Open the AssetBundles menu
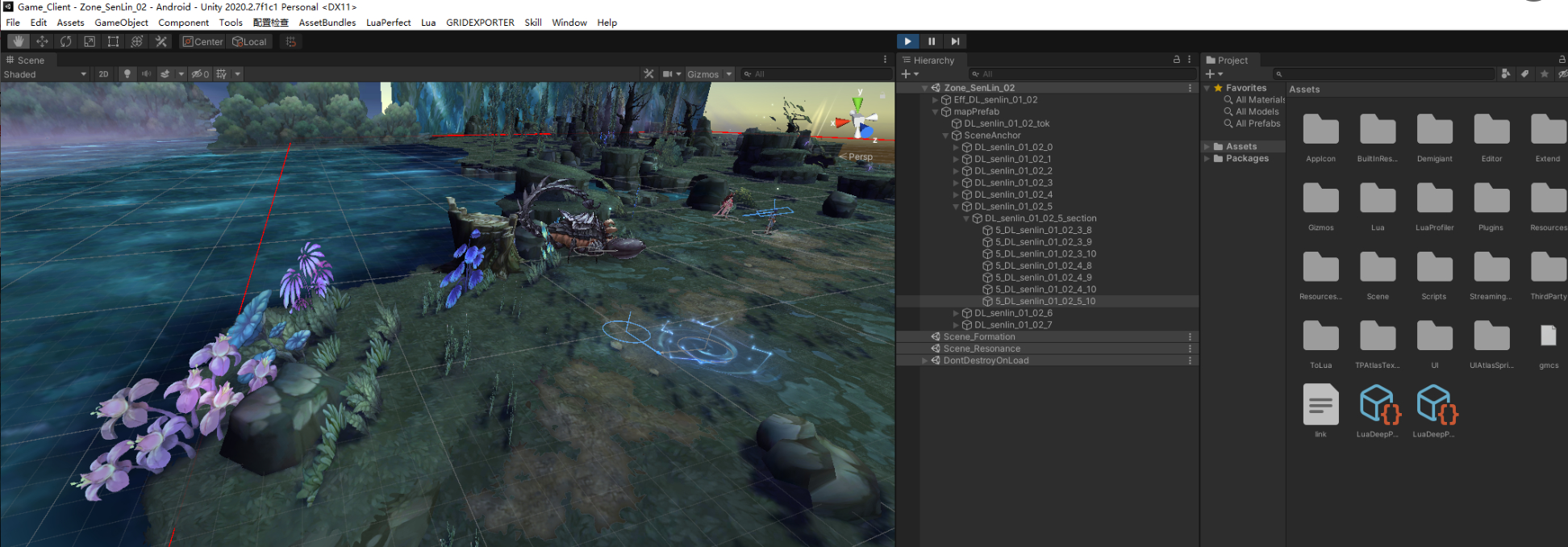Image resolution: width=1568 pixels, height=547 pixels. click(327, 23)
